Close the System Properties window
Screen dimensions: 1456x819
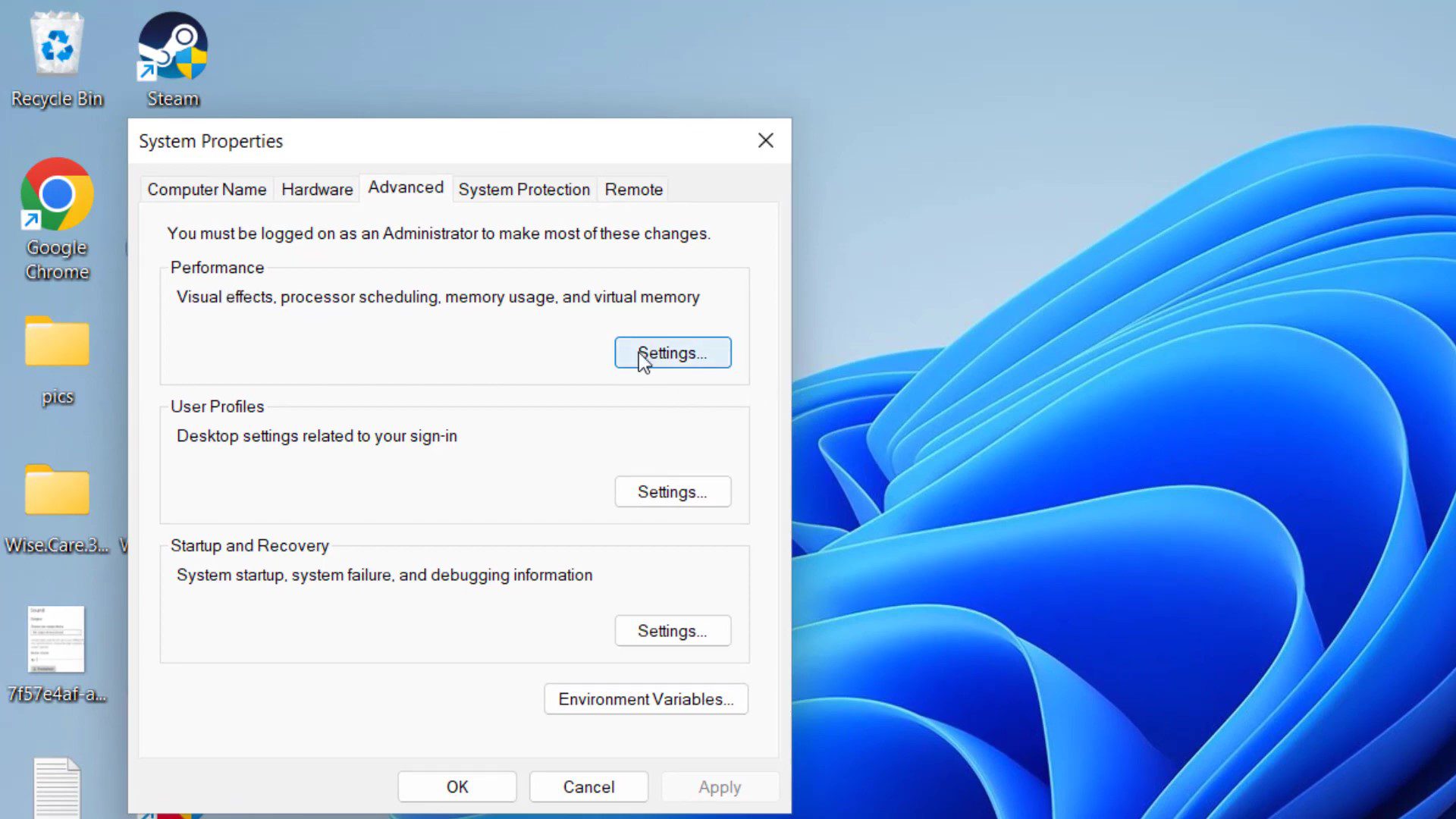(766, 140)
